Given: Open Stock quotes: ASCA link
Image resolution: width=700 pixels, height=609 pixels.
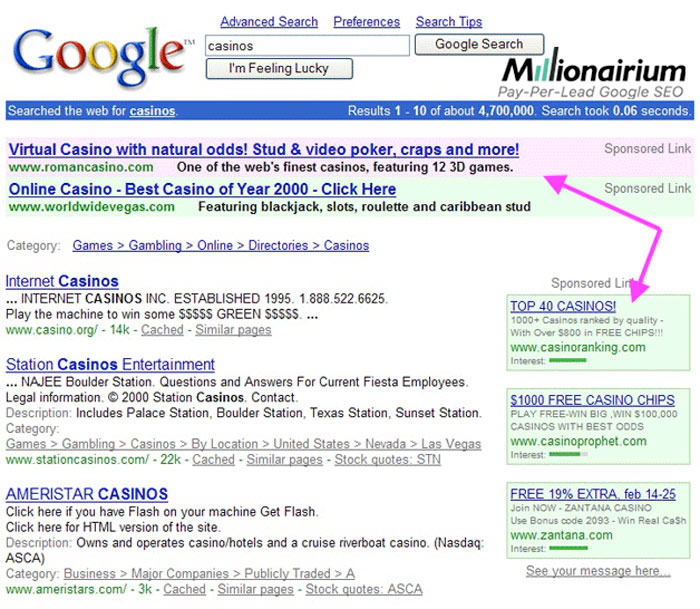Looking at the screenshot, I should point(364,589).
